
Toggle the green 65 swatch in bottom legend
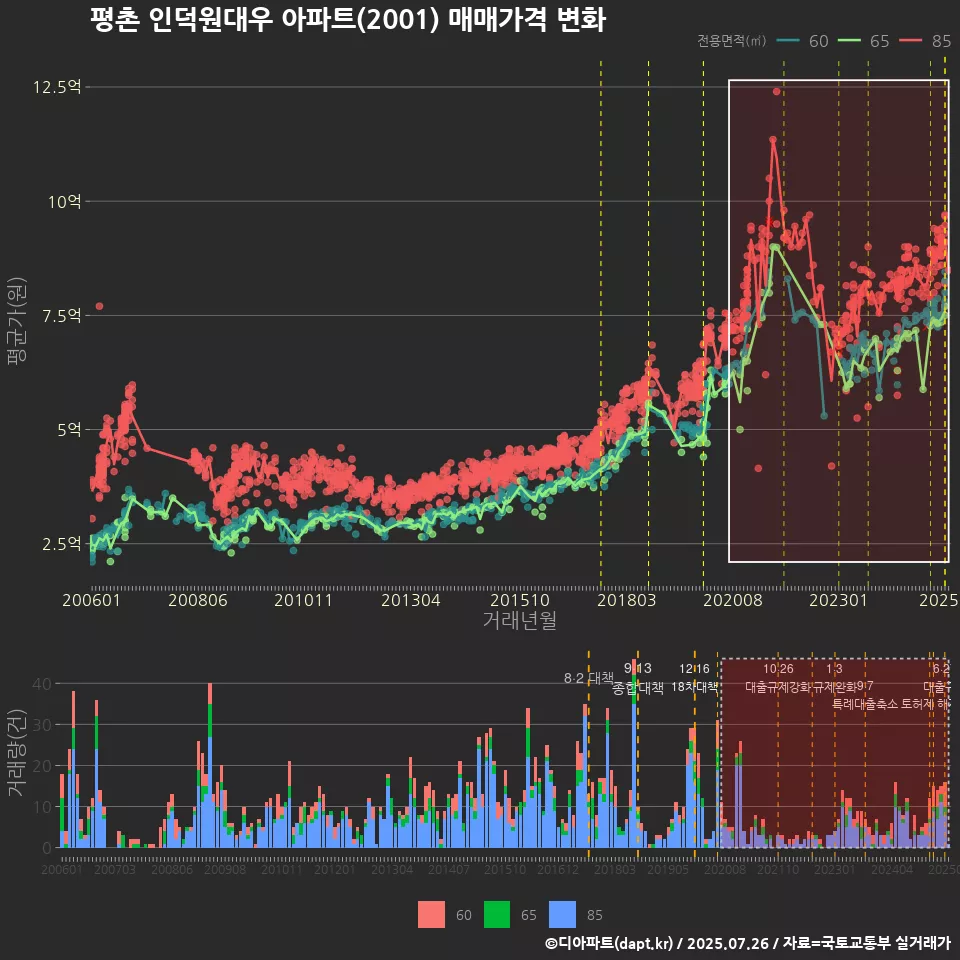(x=497, y=915)
